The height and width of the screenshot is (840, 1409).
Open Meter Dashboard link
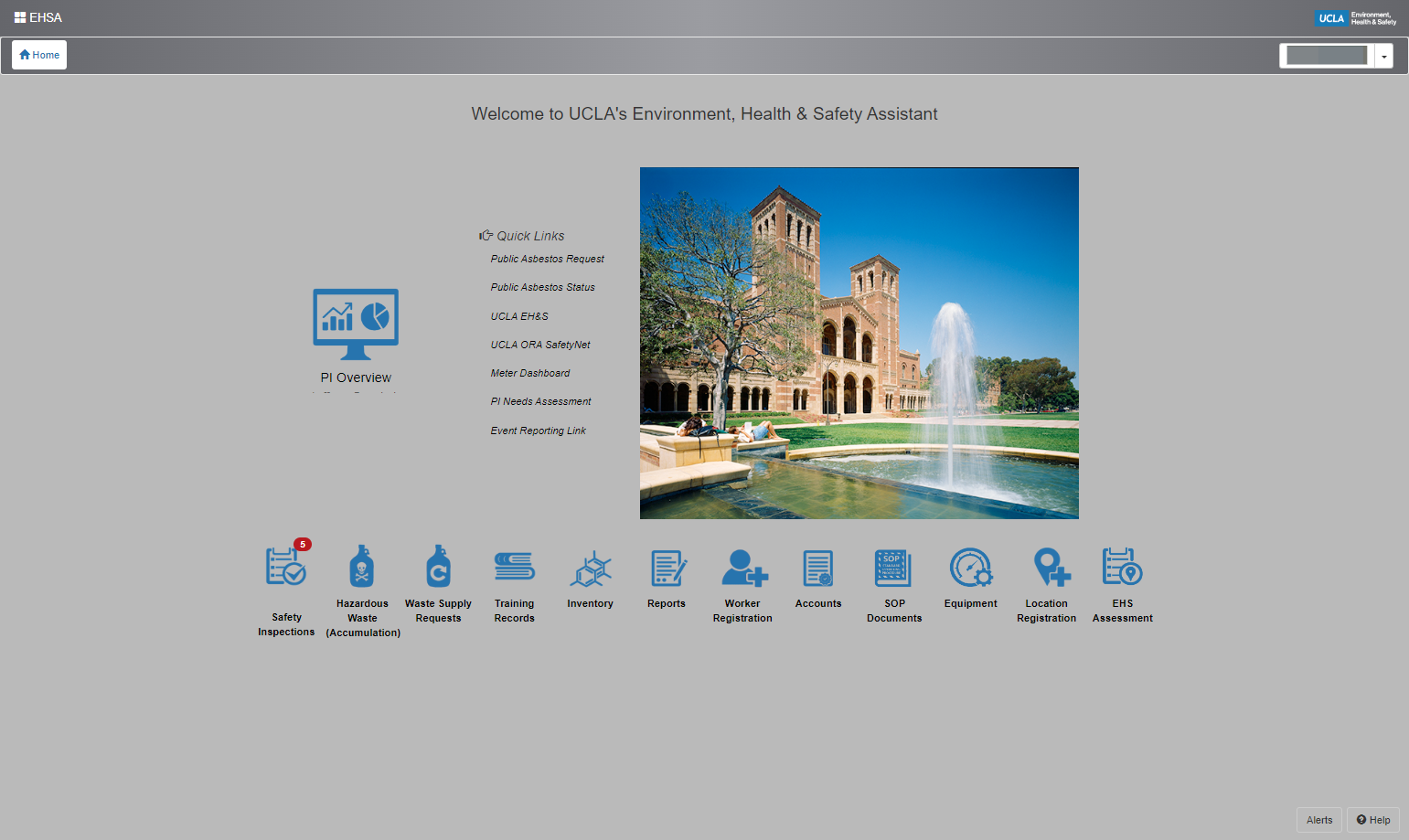pos(529,373)
